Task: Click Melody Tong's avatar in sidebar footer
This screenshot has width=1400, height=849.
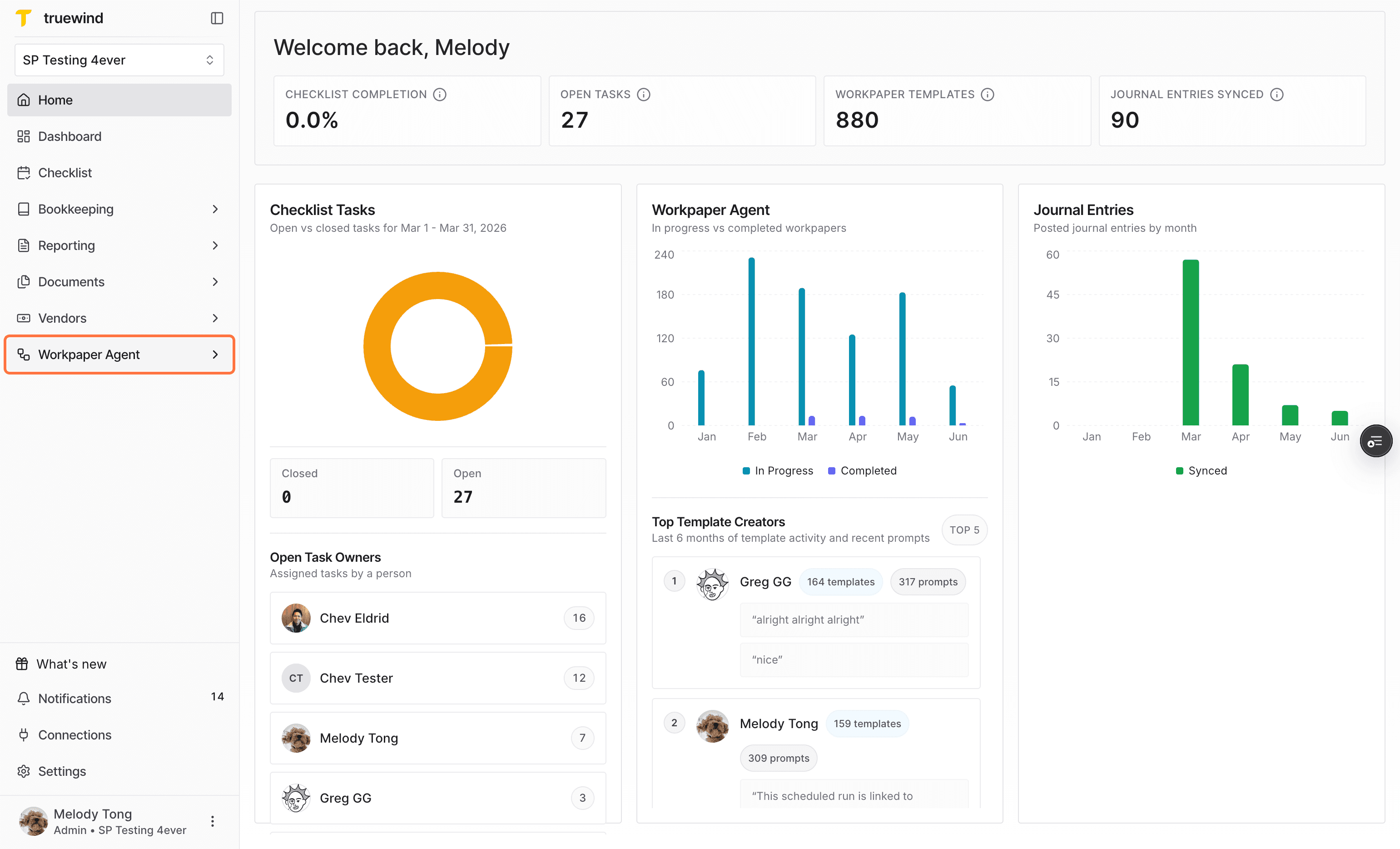Action: point(34,821)
